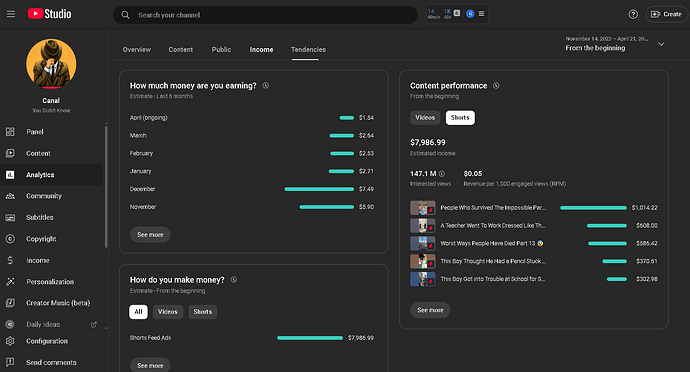This screenshot has width=690, height=372.
Task: Expand See more under monthly earnings
Action: pyautogui.click(x=150, y=235)
